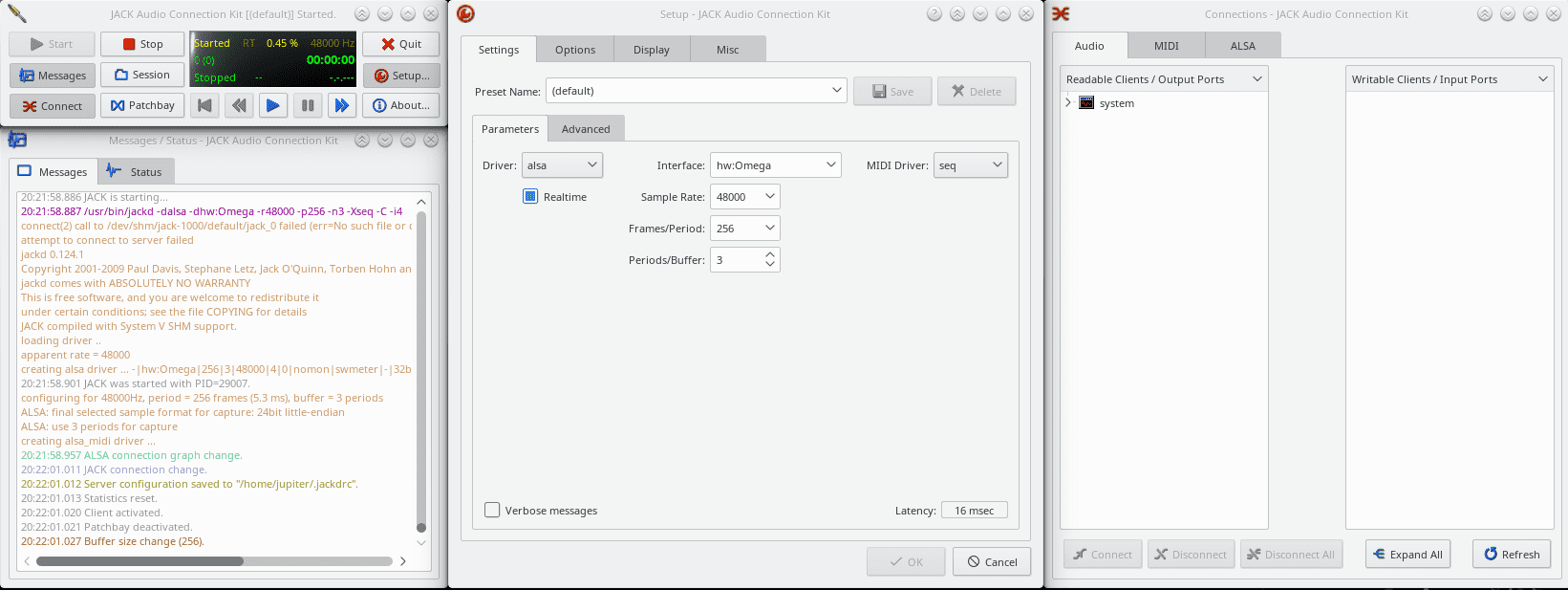Click Cancel in the Setup dialog
1568x590 pixels.
pyautogui.click(x=992, y=561)
